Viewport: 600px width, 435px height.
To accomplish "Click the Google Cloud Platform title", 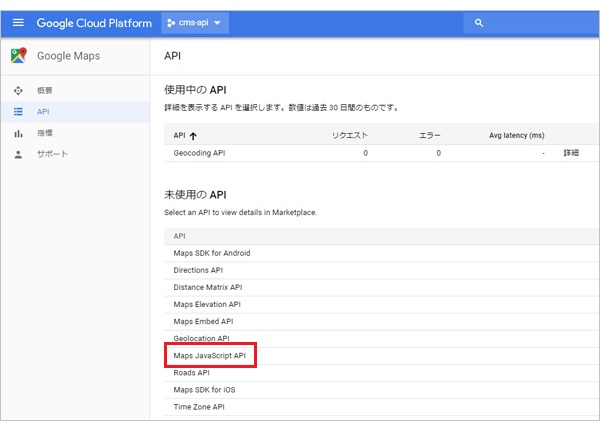I will (x=94, y=23).
